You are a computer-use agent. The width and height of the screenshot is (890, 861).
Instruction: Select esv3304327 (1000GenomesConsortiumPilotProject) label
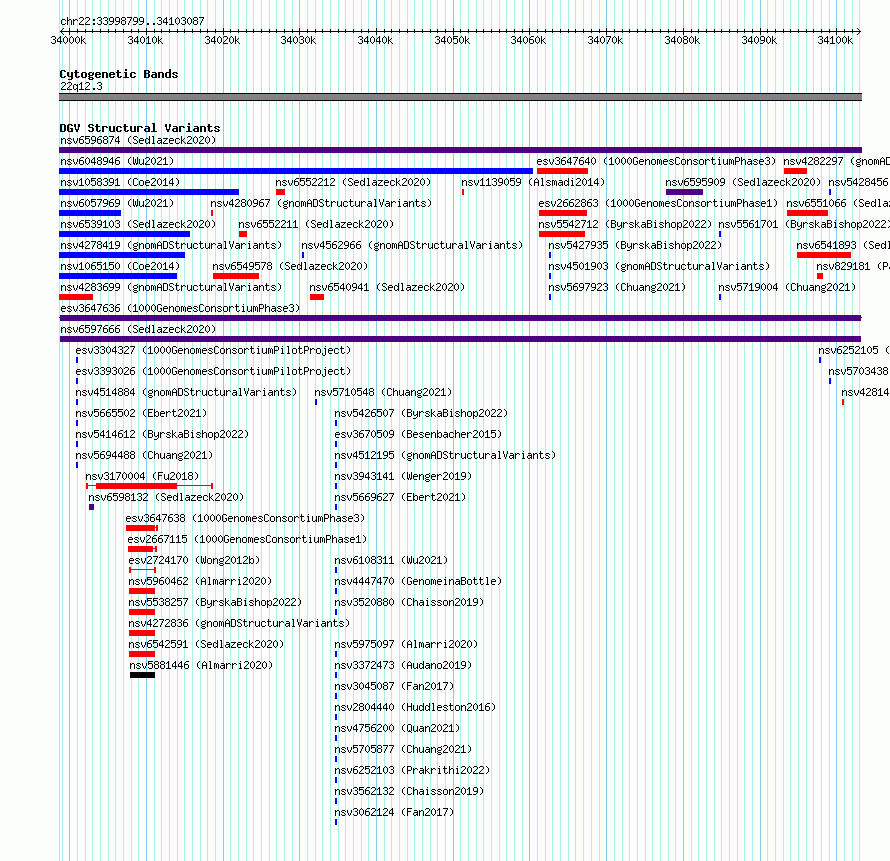213,350
